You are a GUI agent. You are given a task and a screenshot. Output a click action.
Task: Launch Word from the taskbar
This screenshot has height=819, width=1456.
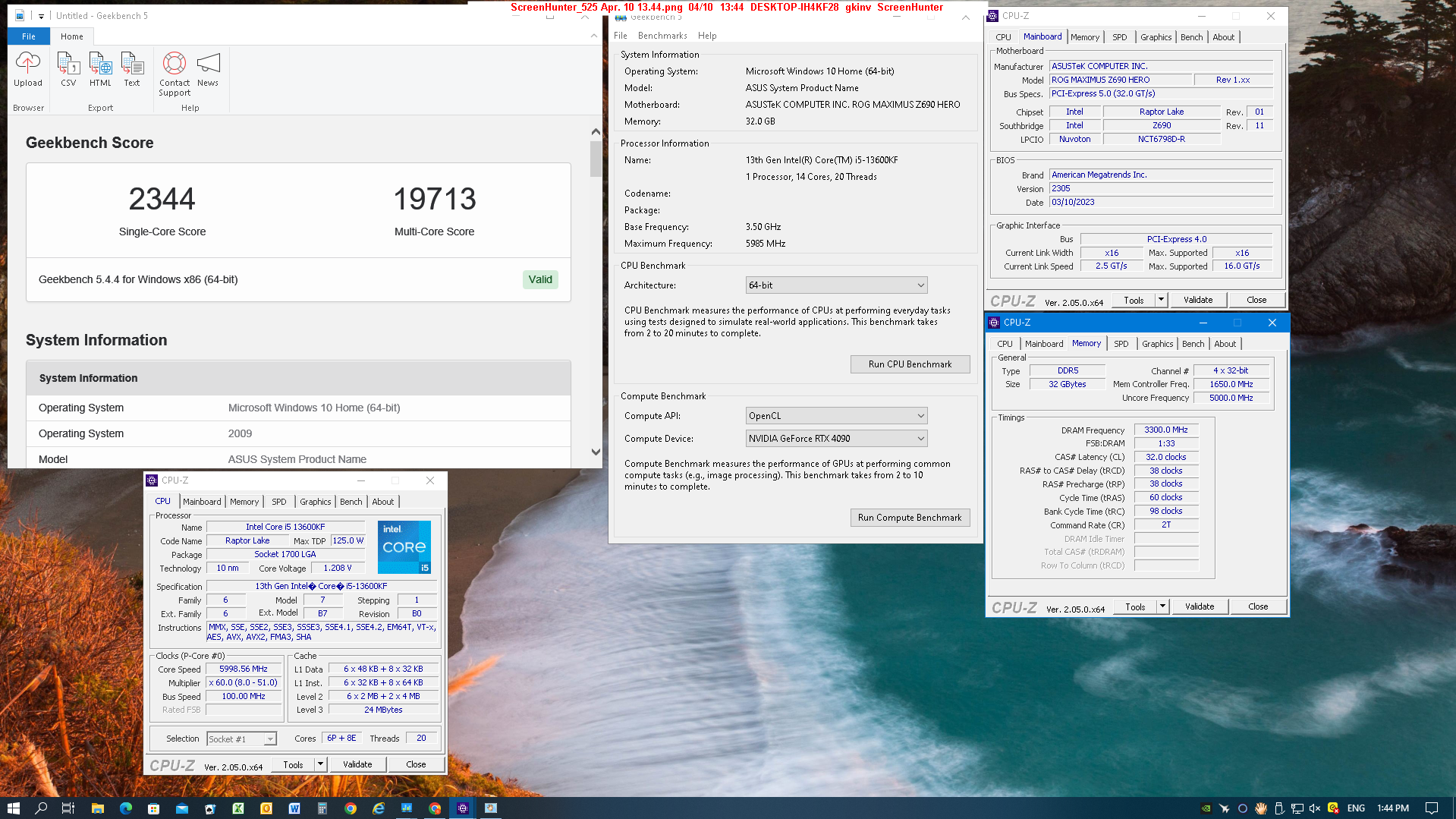[x=294, y=808]
